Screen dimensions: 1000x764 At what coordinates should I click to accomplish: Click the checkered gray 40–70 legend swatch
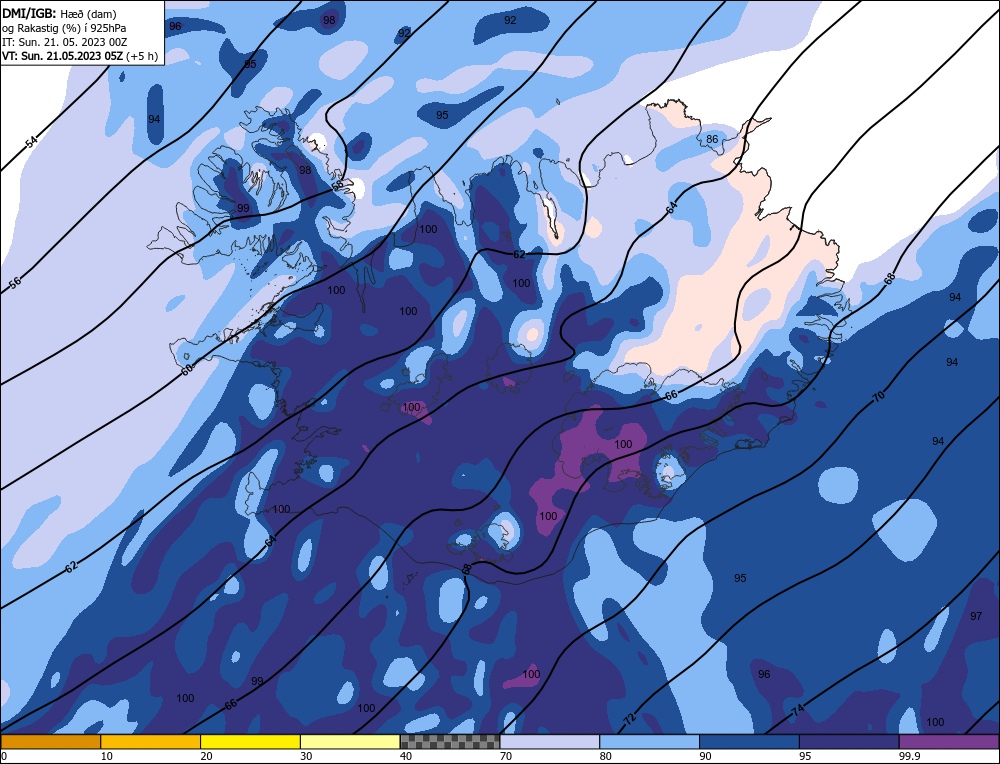point(450,742)
